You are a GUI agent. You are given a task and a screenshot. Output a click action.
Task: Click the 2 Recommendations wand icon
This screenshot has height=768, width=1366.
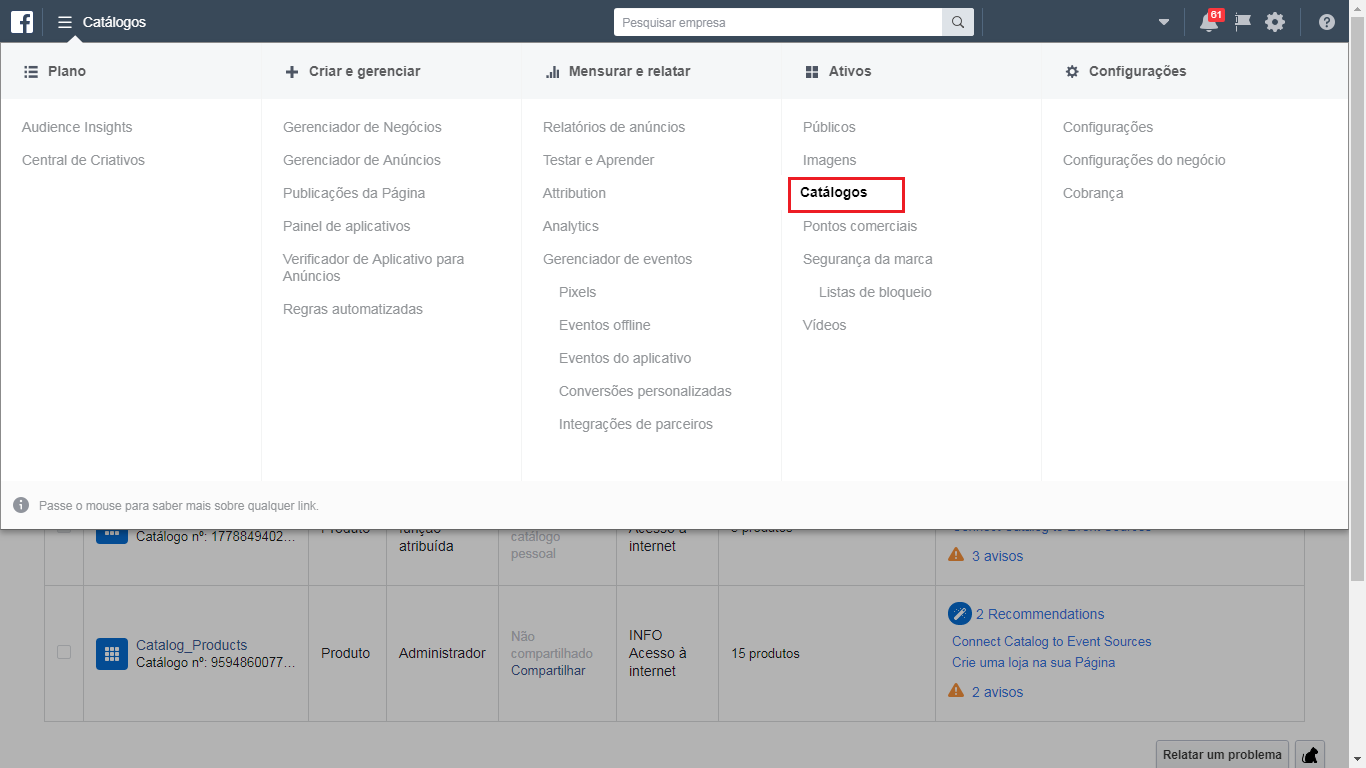click(x=960, y=614)
